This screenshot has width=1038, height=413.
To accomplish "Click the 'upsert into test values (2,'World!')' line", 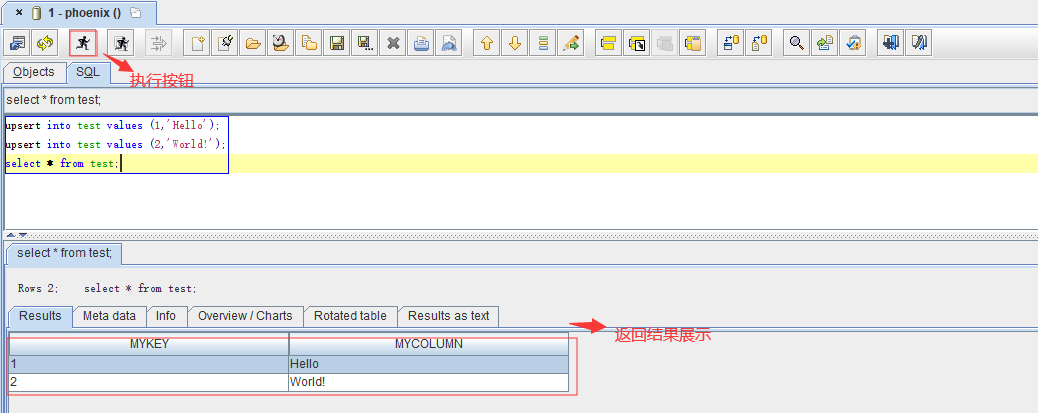I will [x=115, y=144].
